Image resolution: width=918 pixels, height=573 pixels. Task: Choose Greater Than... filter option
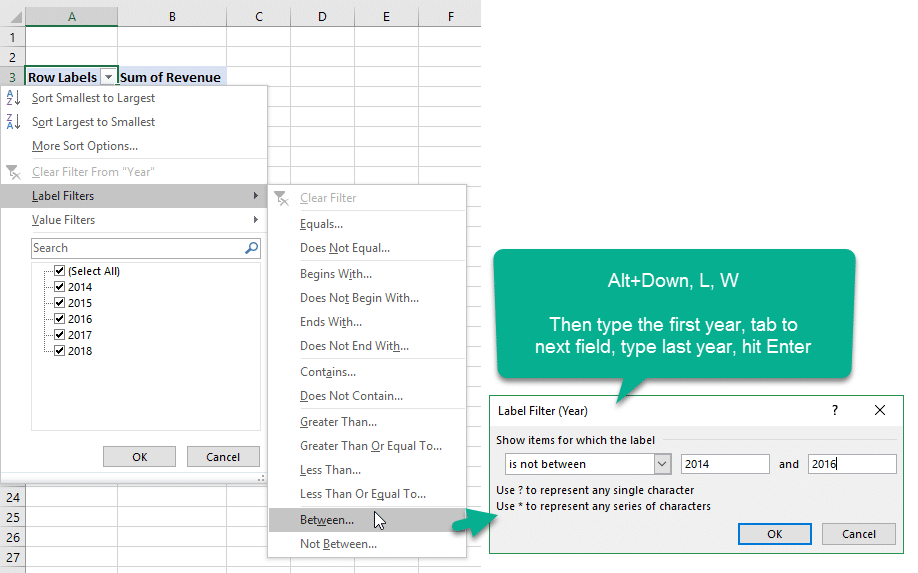(338, 422)
